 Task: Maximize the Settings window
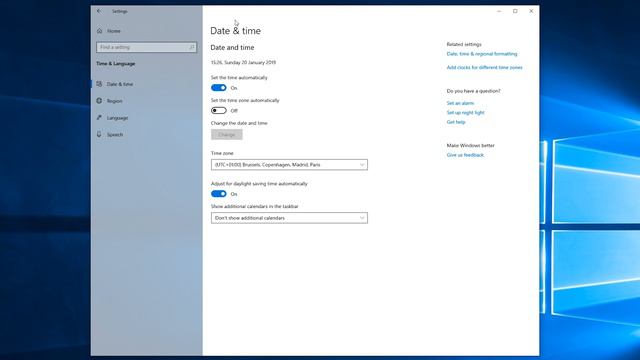coord(515,11)
